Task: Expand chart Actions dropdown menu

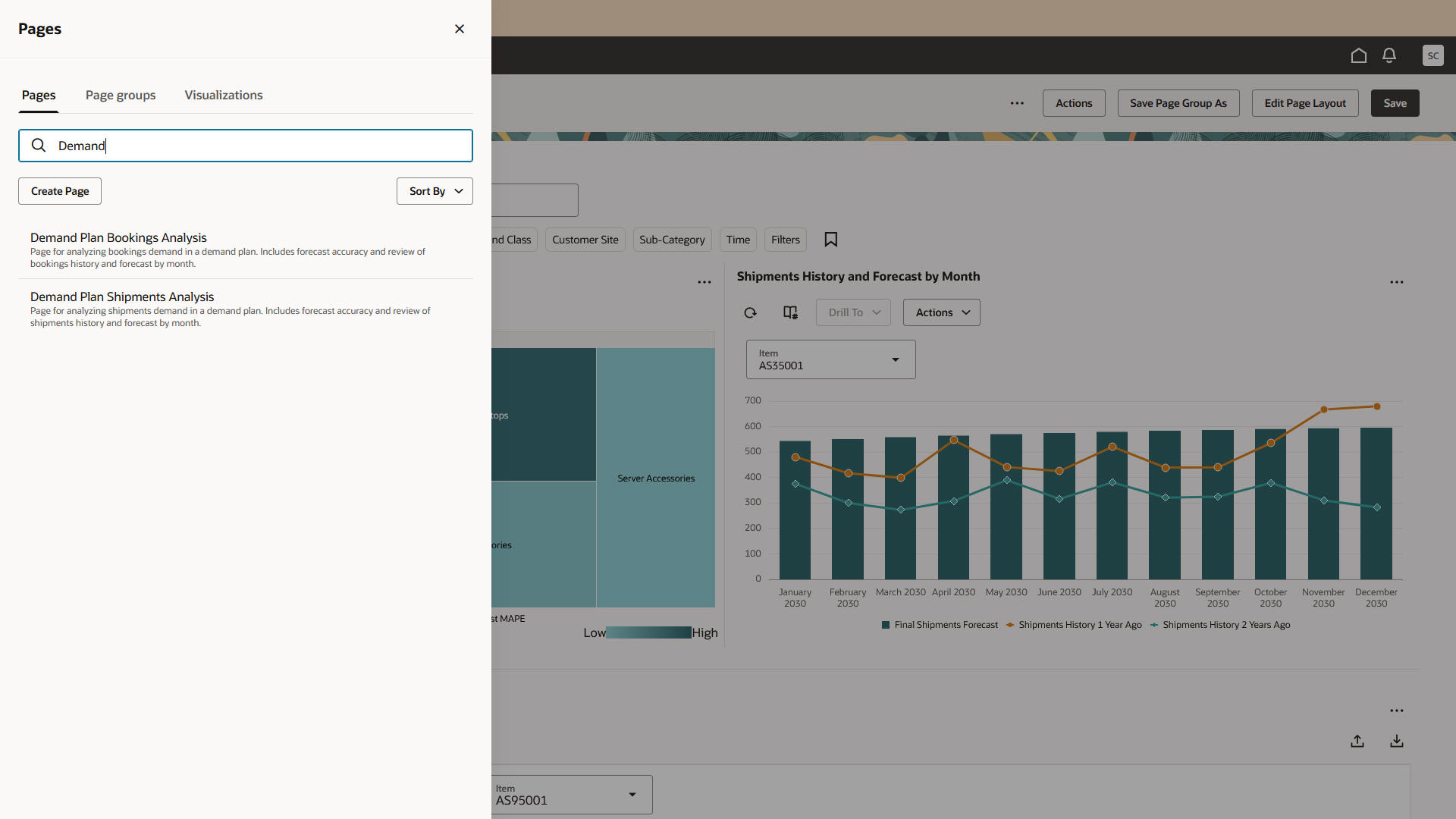Action: point(941,312)
